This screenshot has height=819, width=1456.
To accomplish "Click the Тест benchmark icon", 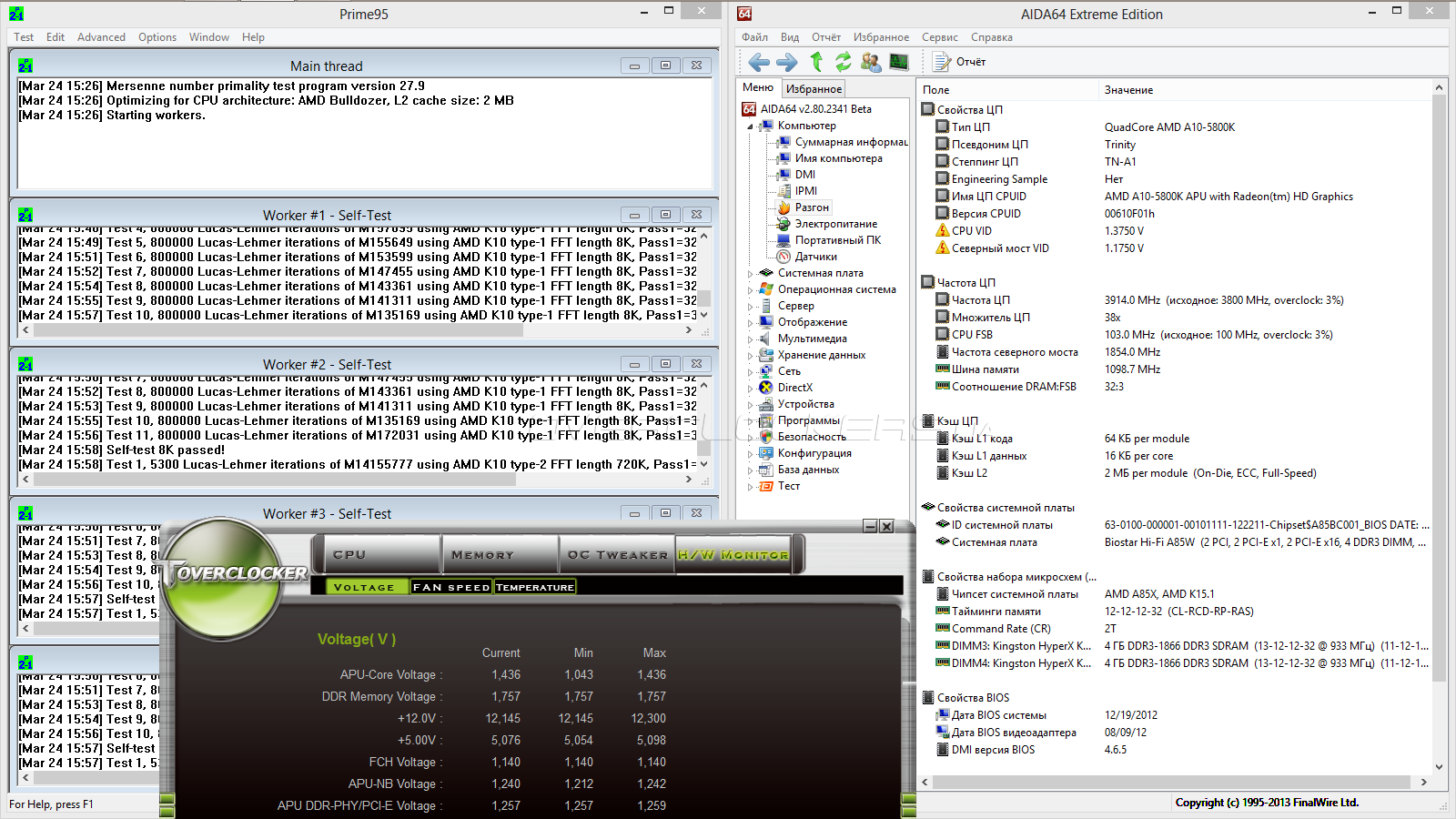I will coord(766,486).
